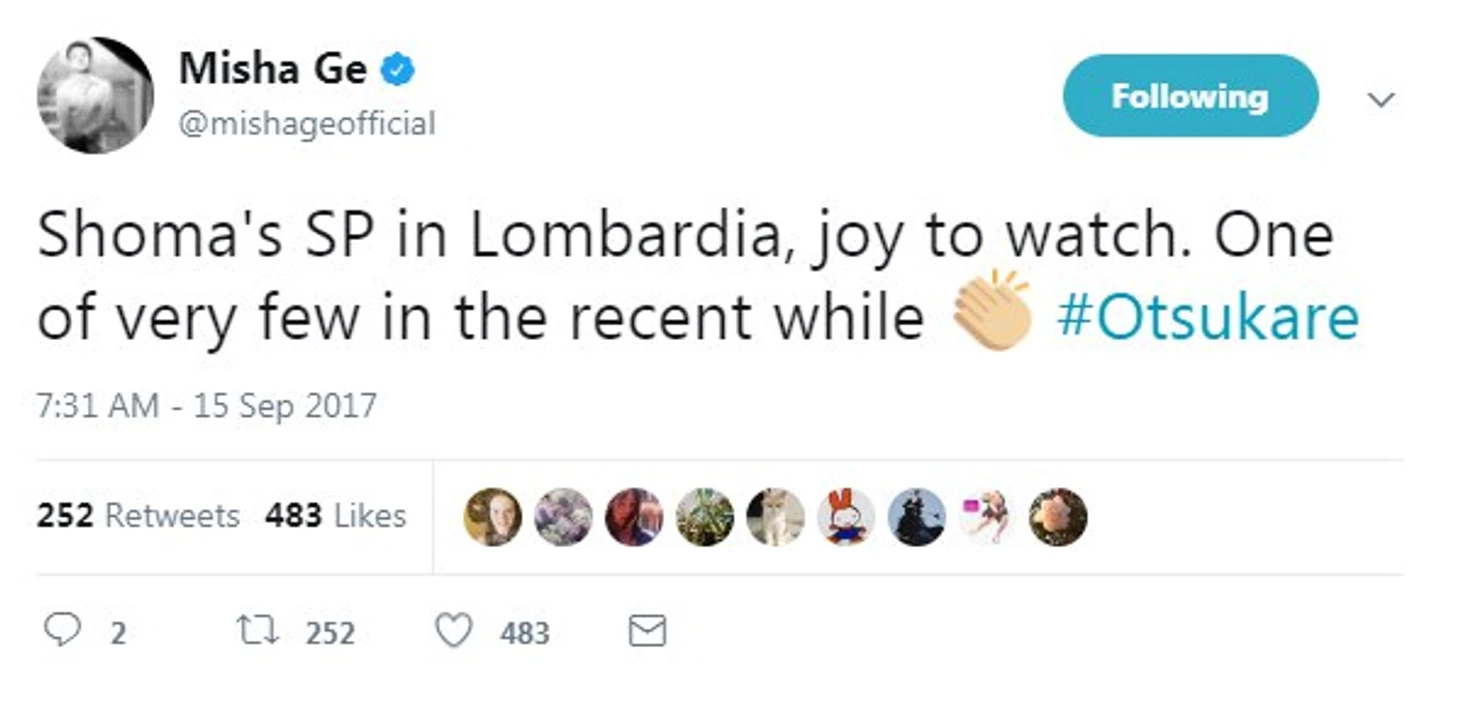Click the purple flowers avatar
Screen dimensions: 1460x724
tap(563, 517)
